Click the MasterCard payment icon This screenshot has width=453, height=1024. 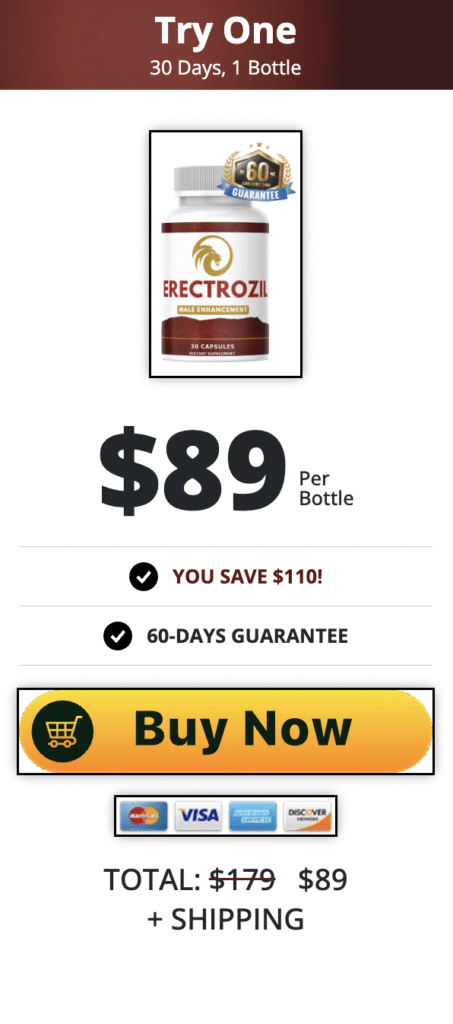[x=144, y=816]
